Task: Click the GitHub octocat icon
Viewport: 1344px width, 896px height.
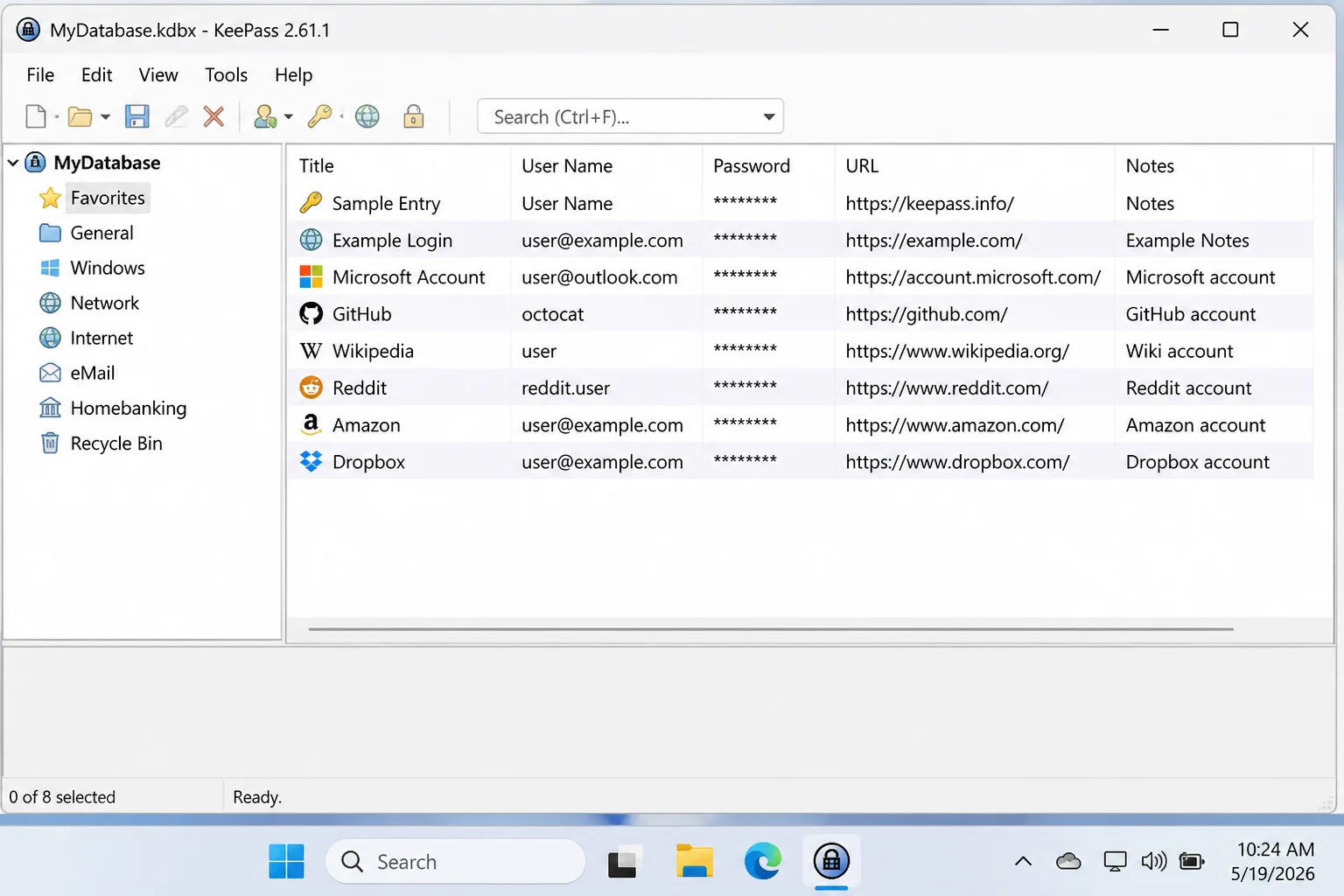Action: (x=311, y=313)
